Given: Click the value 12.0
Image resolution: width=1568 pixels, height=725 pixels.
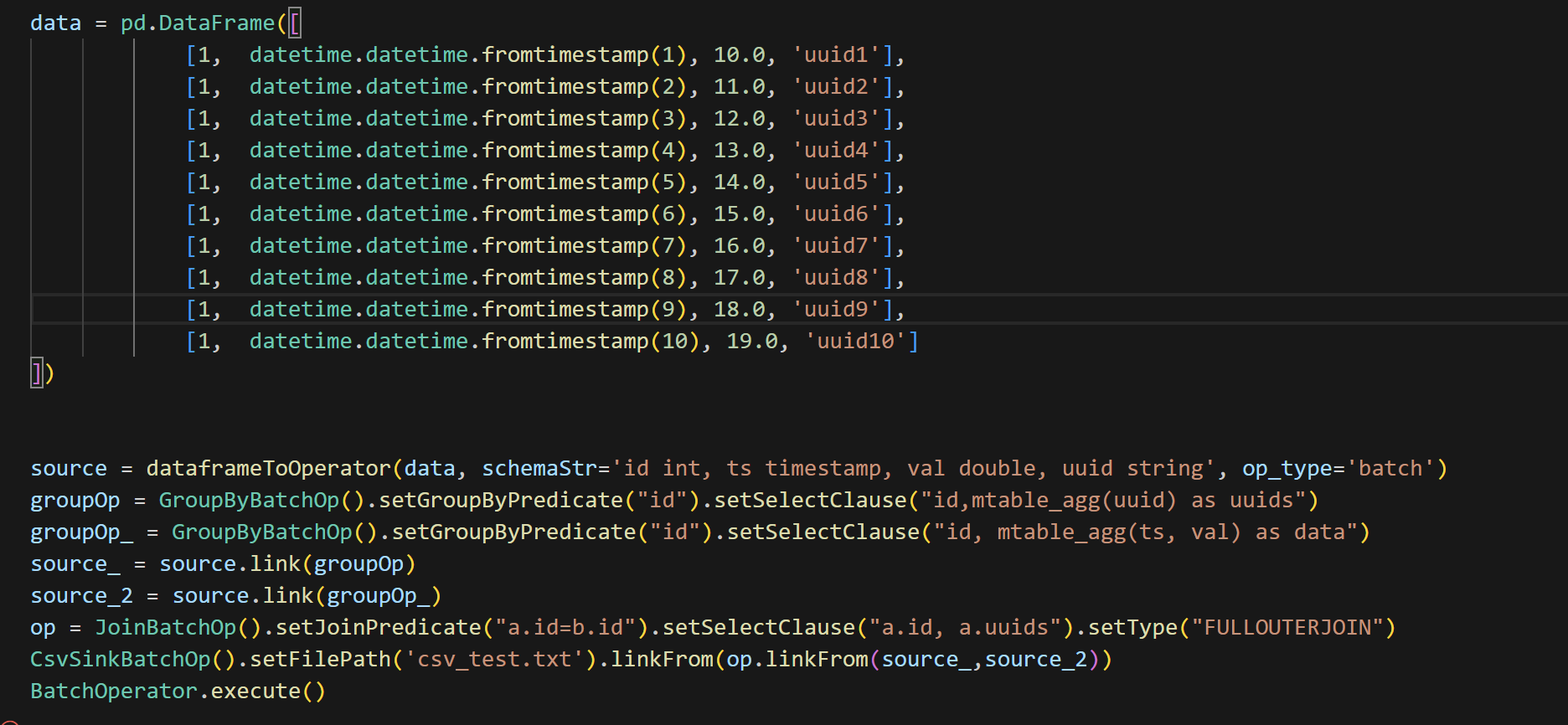Looking at the screenshot, I should click(x=740, y=119).
